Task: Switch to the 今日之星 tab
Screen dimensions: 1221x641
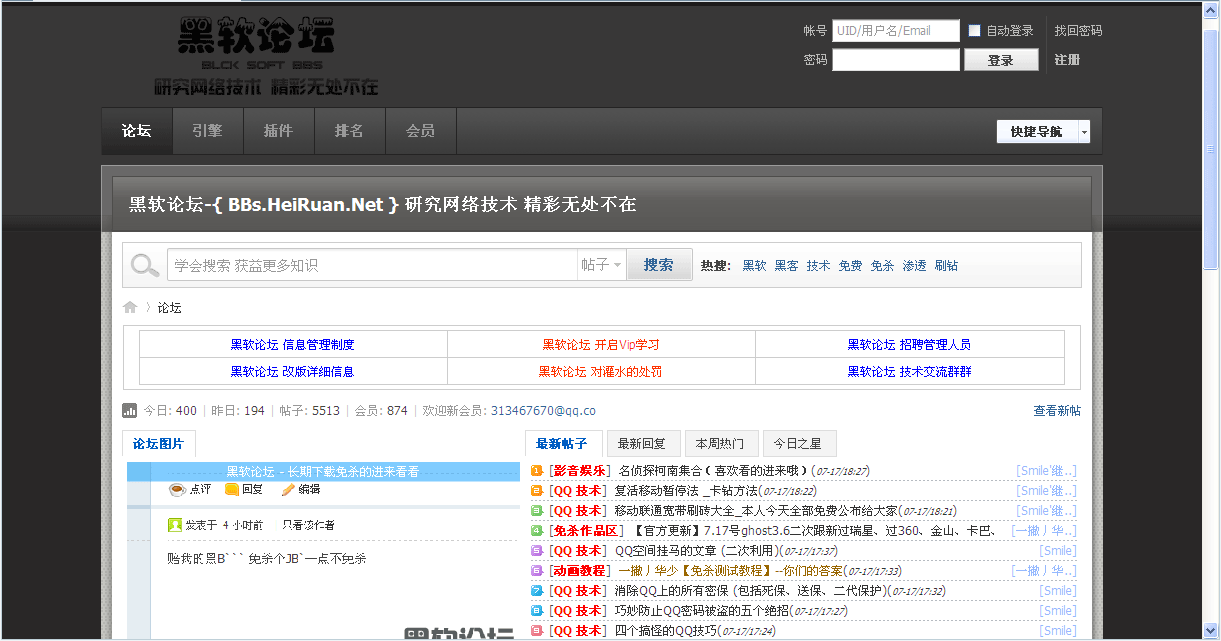Action: 799,444
